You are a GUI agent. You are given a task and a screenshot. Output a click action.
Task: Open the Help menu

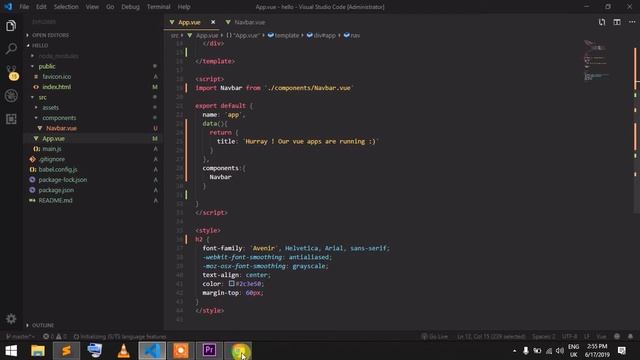(x=184, y=7)
